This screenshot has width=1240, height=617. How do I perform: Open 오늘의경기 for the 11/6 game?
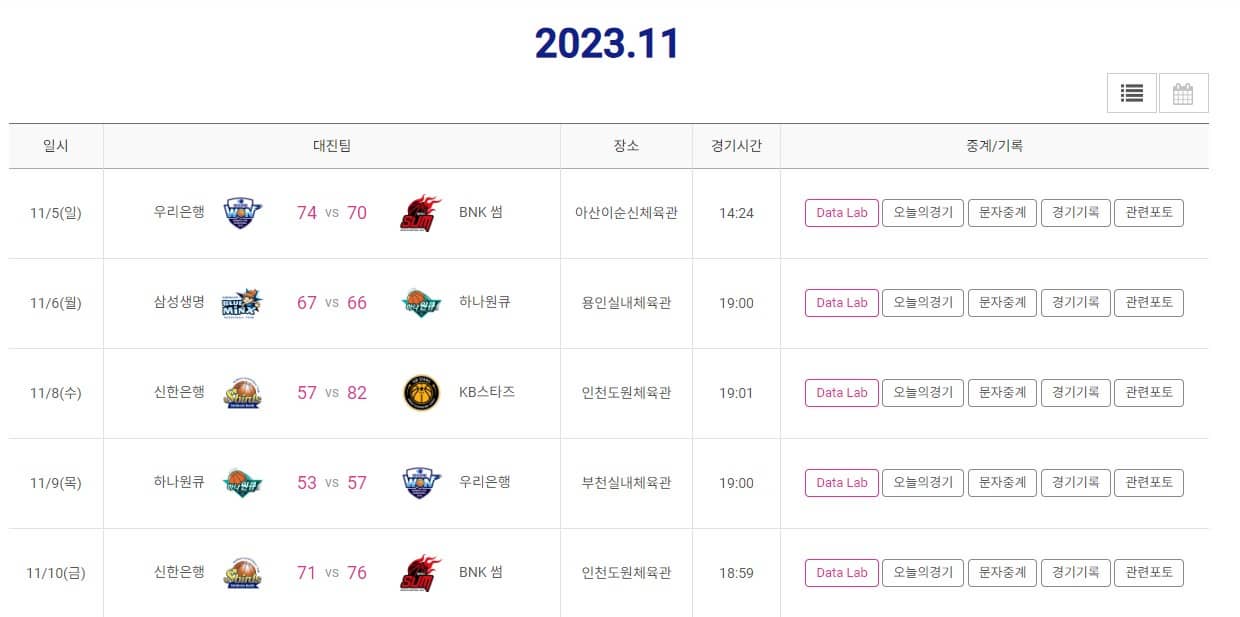coord(922,303)
